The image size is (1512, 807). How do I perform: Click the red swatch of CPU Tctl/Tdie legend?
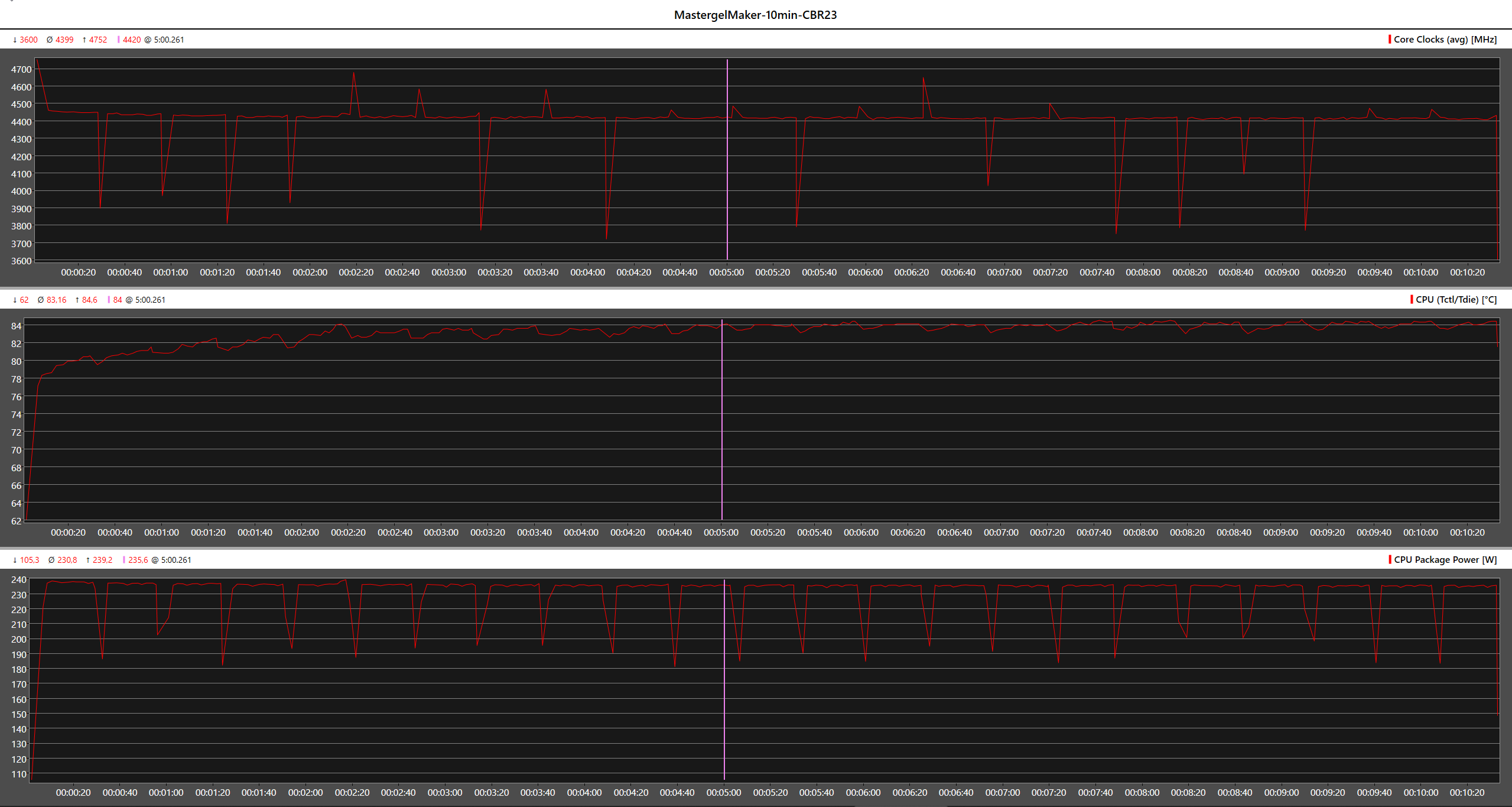pos(1411,299)
